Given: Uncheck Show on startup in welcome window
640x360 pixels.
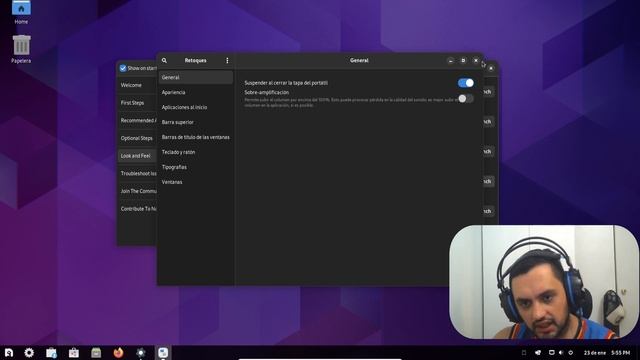Looking at the screenshot, I should coord(123,68).
